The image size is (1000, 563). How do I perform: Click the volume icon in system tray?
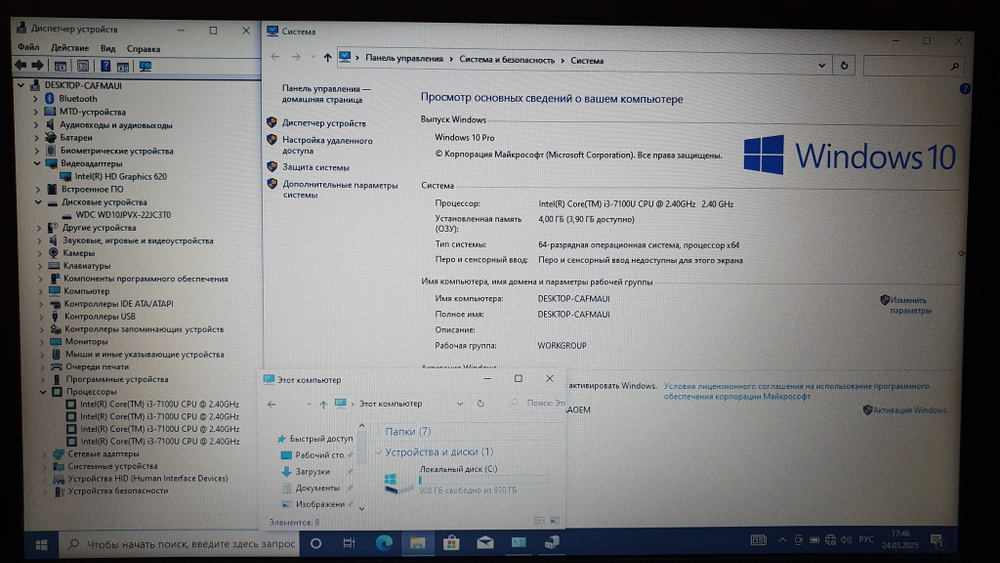click(846, 540)
